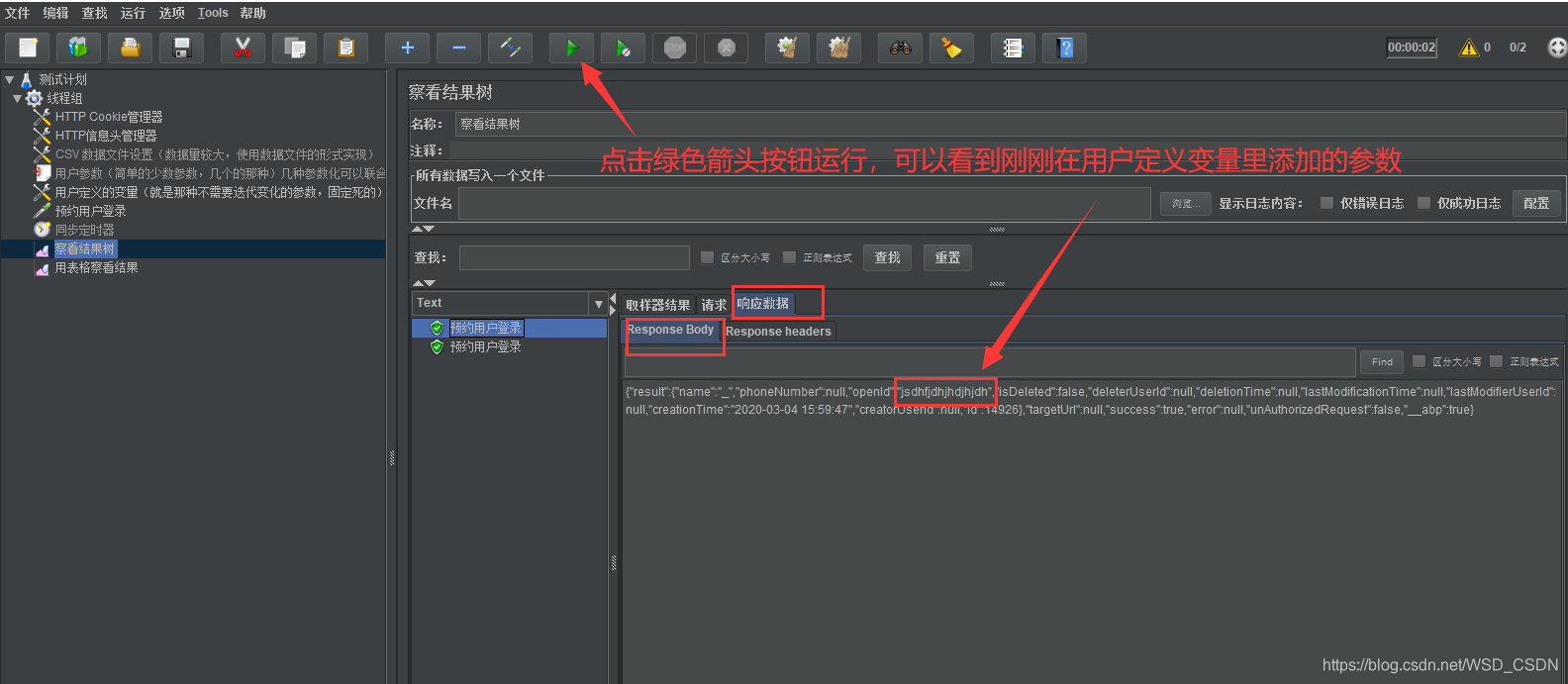Toggle 区分大小写 beside Find button
This screenshot has height=684, width=1568.
click(x=1419, y=361)
